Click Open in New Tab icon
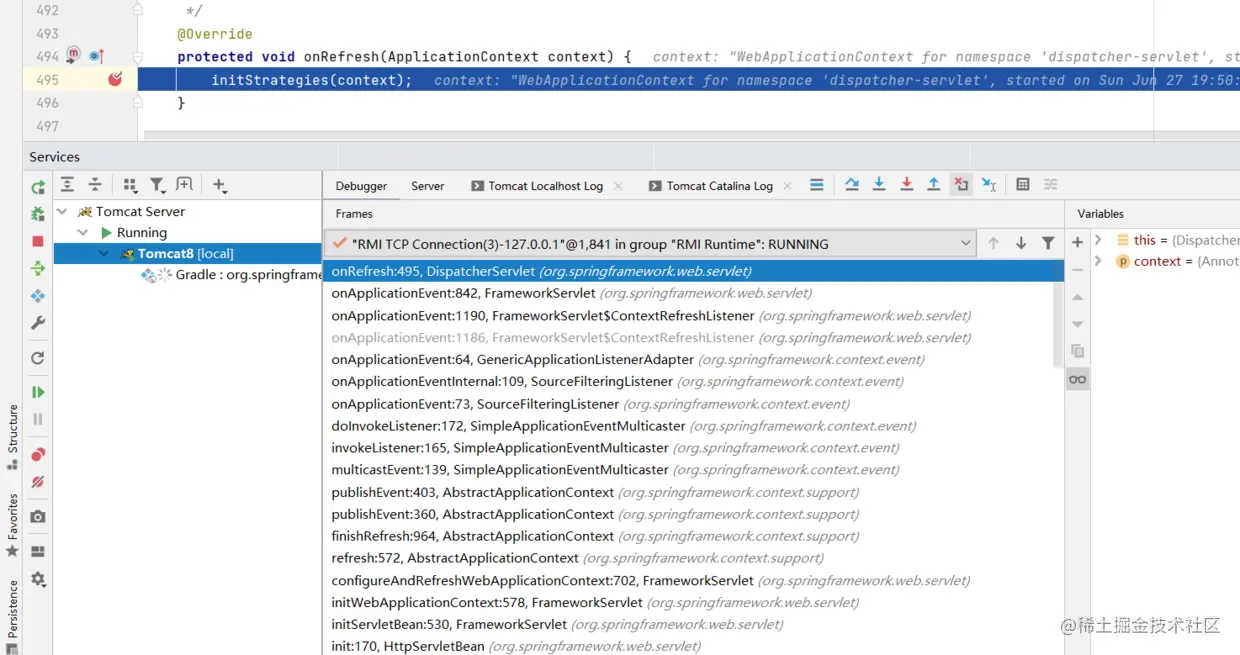The image size is (1240, 655). tap(184, 184)
